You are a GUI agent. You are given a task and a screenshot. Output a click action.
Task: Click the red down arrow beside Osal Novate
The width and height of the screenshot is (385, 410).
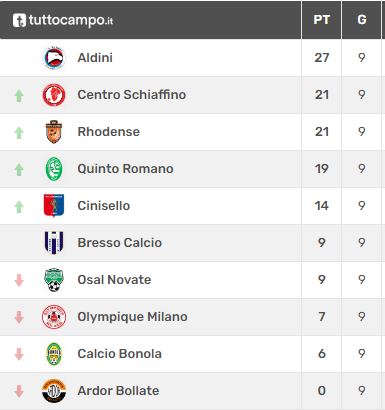[x=19, y=280]
